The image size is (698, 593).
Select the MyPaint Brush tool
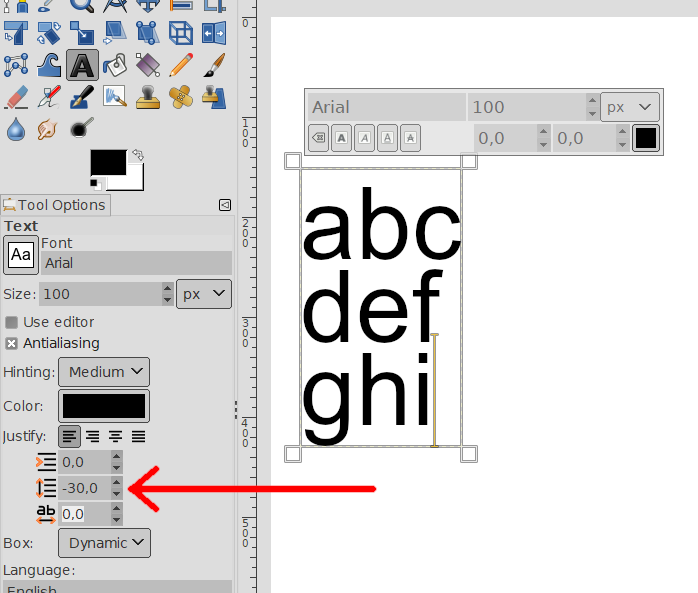(115, 97)
